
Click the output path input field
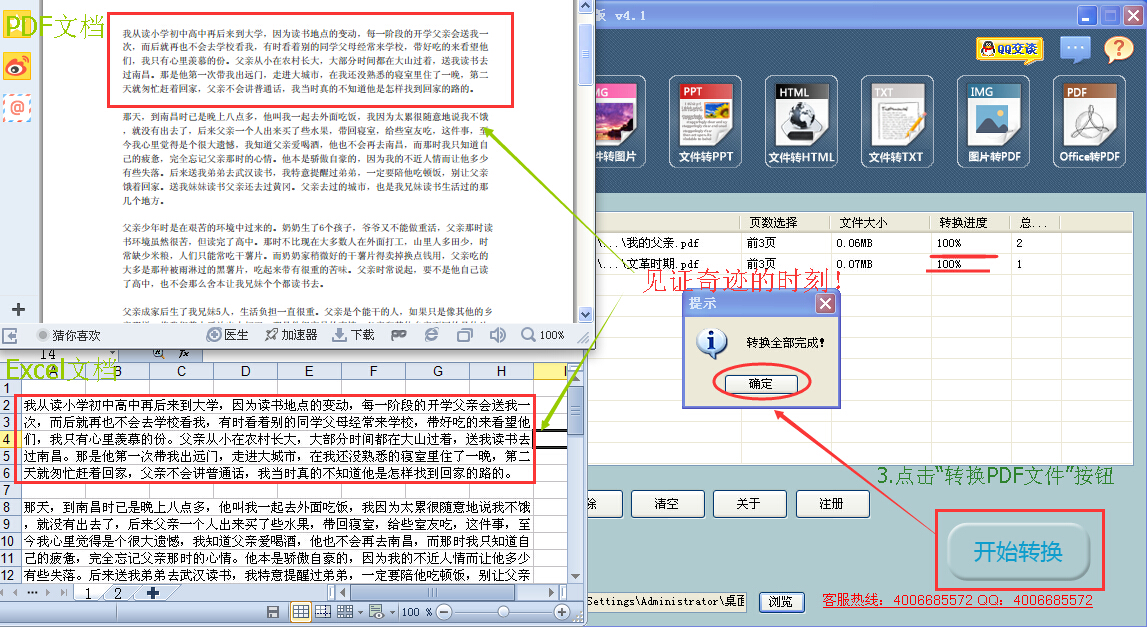tap(666, 601)
